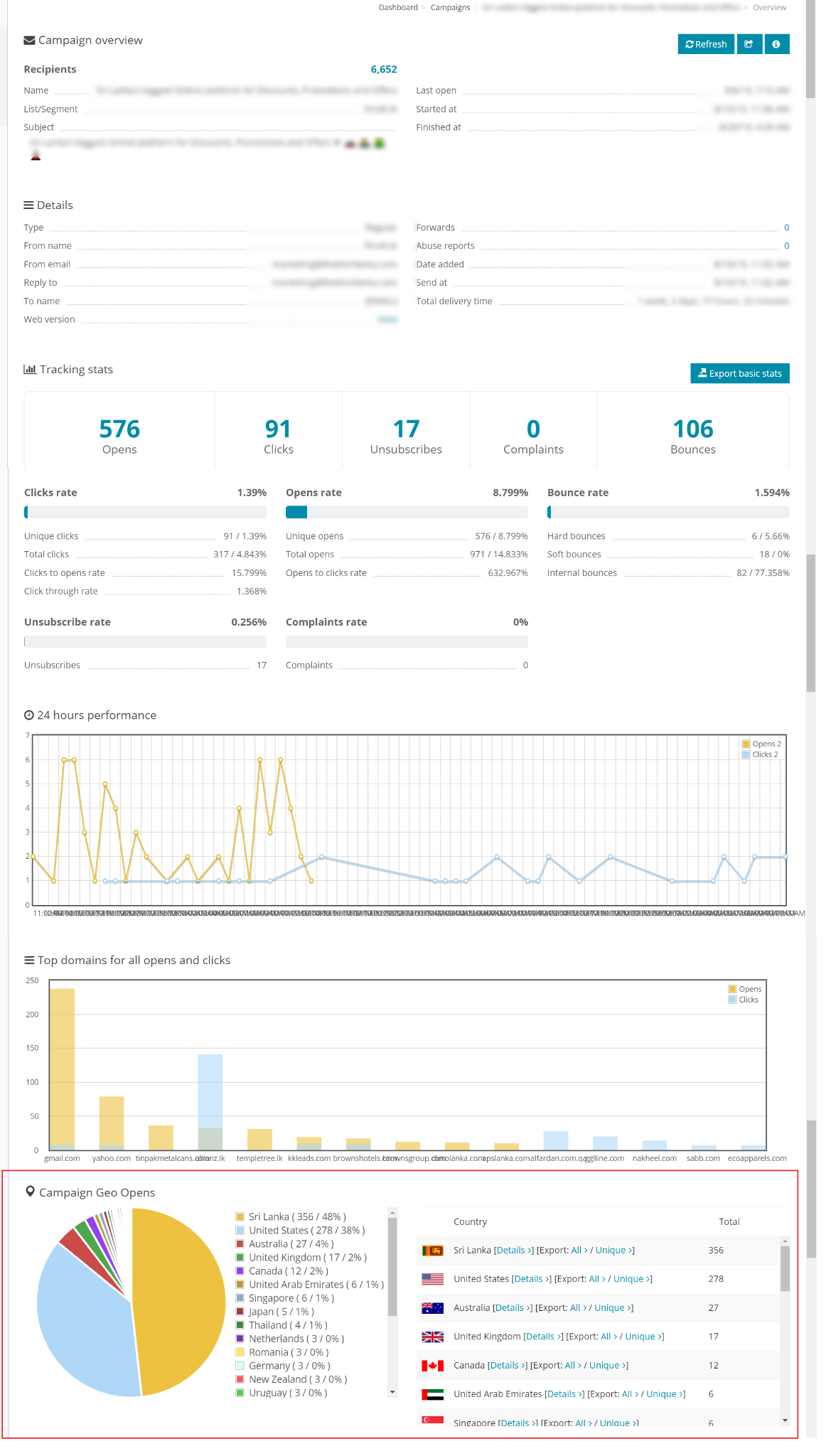Click the United Kingdom flag icon

point(432,1337)
